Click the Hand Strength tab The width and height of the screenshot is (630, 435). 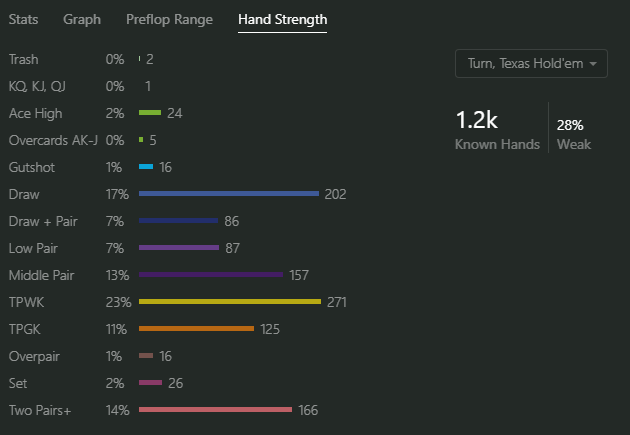282,19
